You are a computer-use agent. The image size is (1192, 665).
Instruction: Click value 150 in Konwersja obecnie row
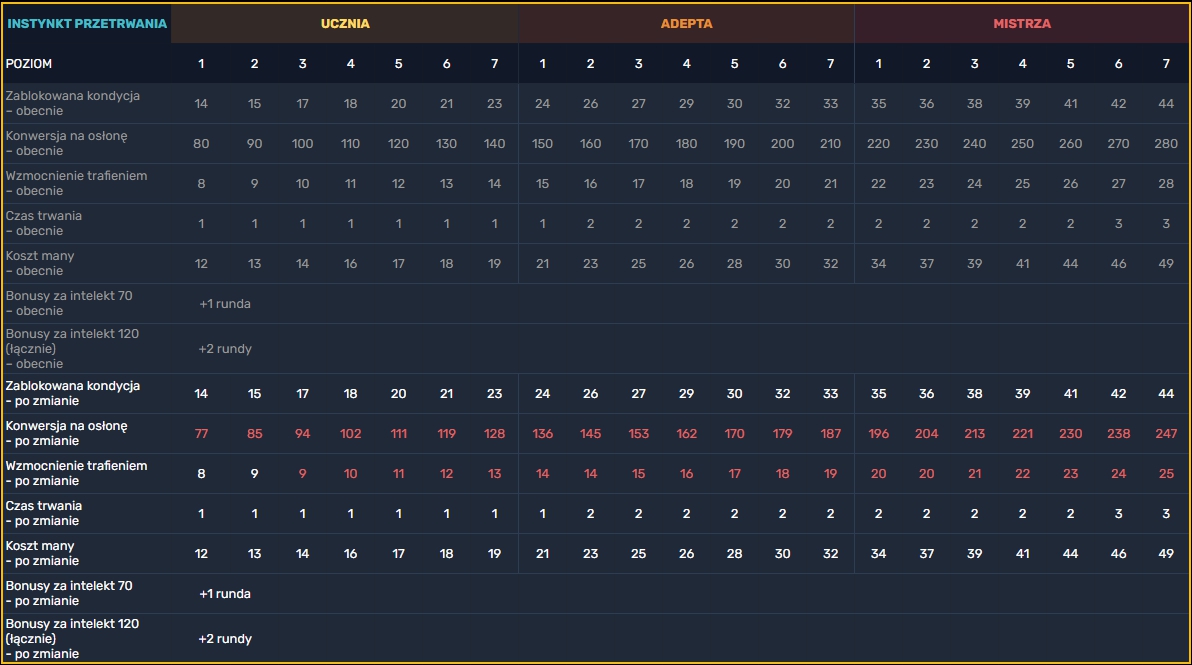pos(542,144)
